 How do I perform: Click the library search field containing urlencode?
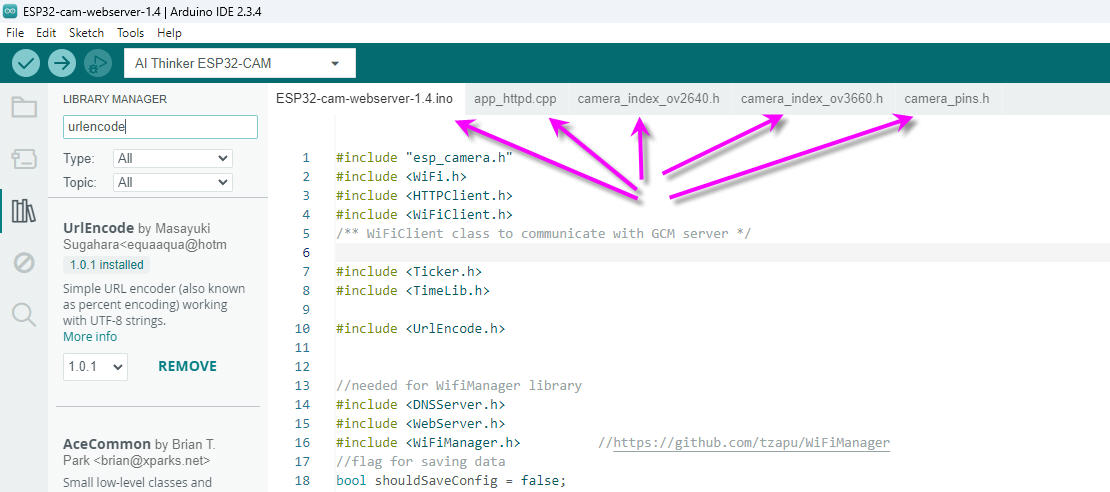(160, 127)
